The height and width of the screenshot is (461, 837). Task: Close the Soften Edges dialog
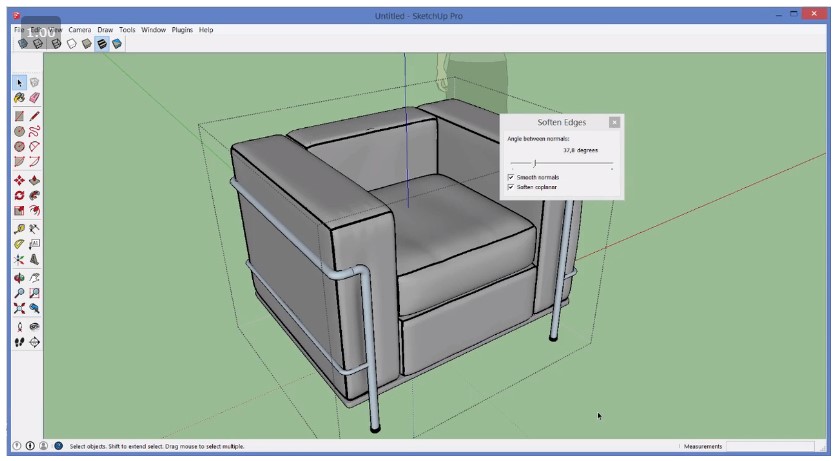pyautogui.click(x=614, y=122)
